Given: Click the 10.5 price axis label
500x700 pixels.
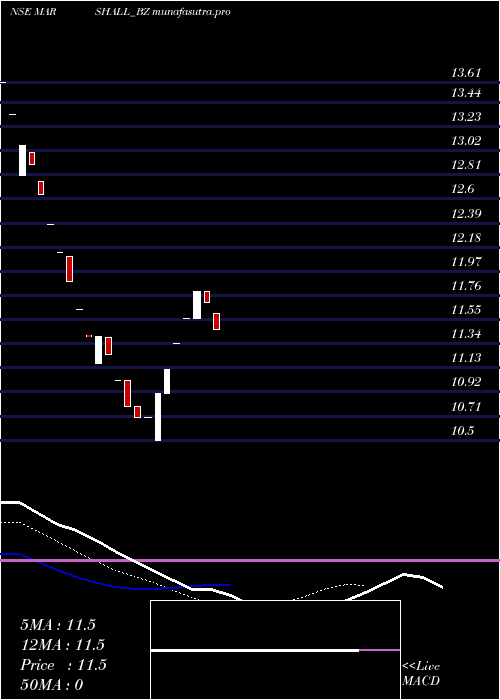Looking at the screenshot, I should 462,431.
